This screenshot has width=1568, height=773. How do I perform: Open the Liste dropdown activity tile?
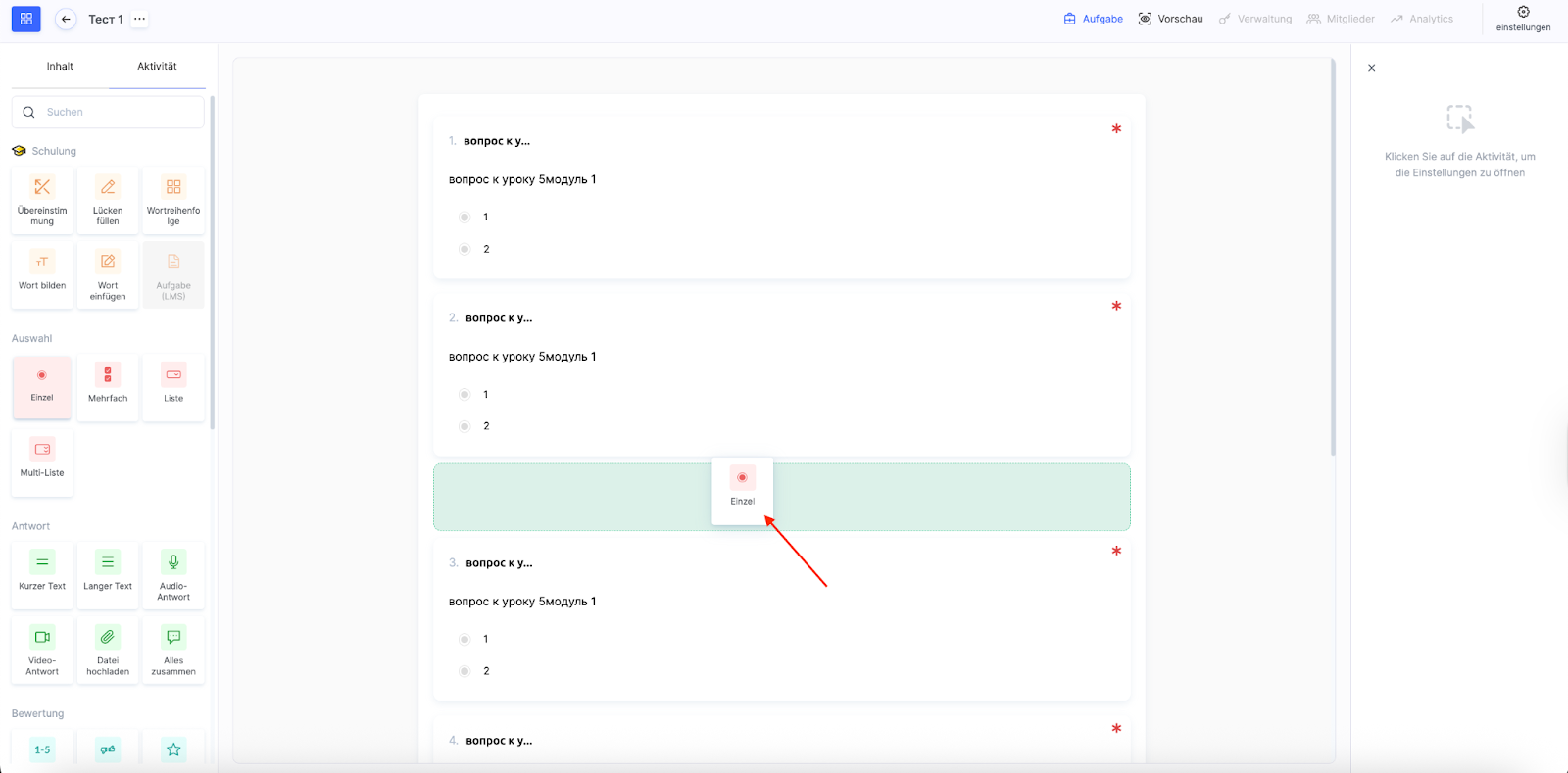pyautogui.click(x=173, y=386)
